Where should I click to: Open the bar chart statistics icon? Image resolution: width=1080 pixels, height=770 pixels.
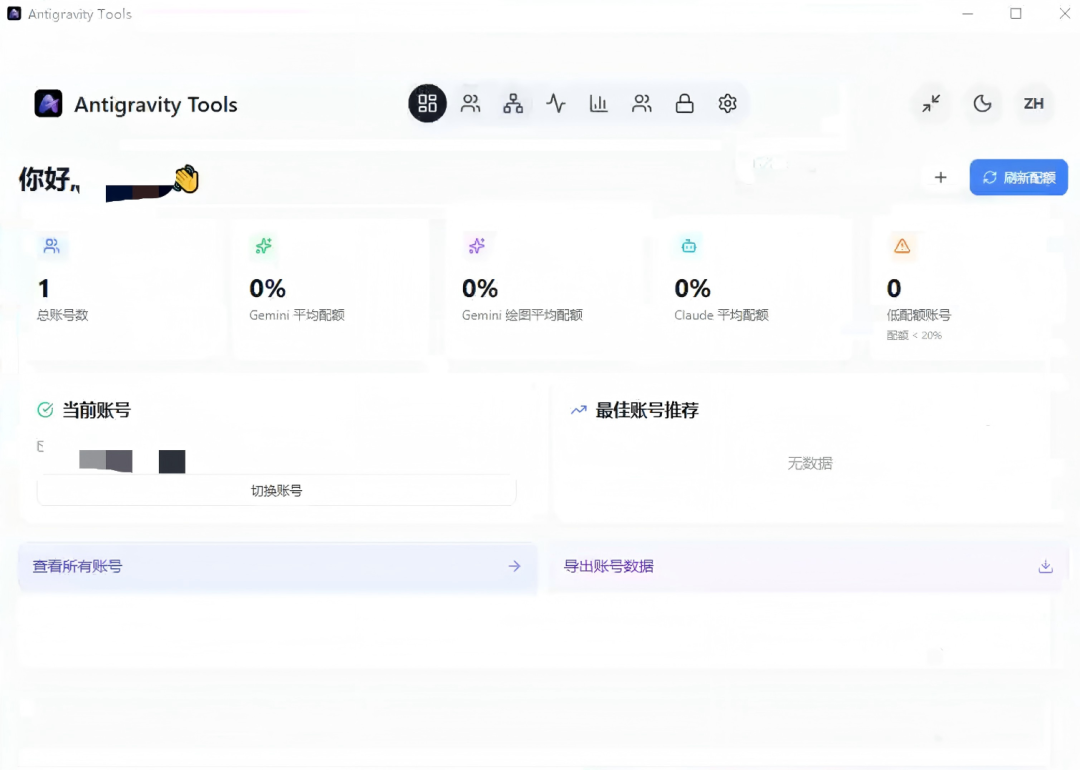coord(599,103)
